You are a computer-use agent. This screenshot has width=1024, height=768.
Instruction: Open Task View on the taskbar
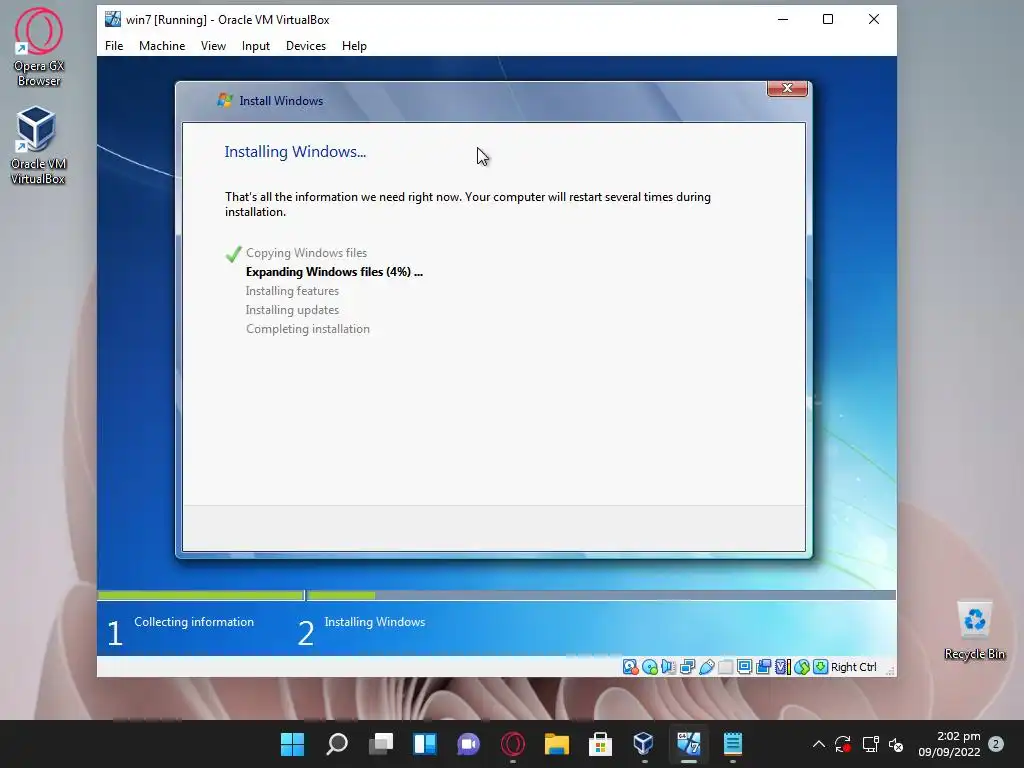click(381, 744)
